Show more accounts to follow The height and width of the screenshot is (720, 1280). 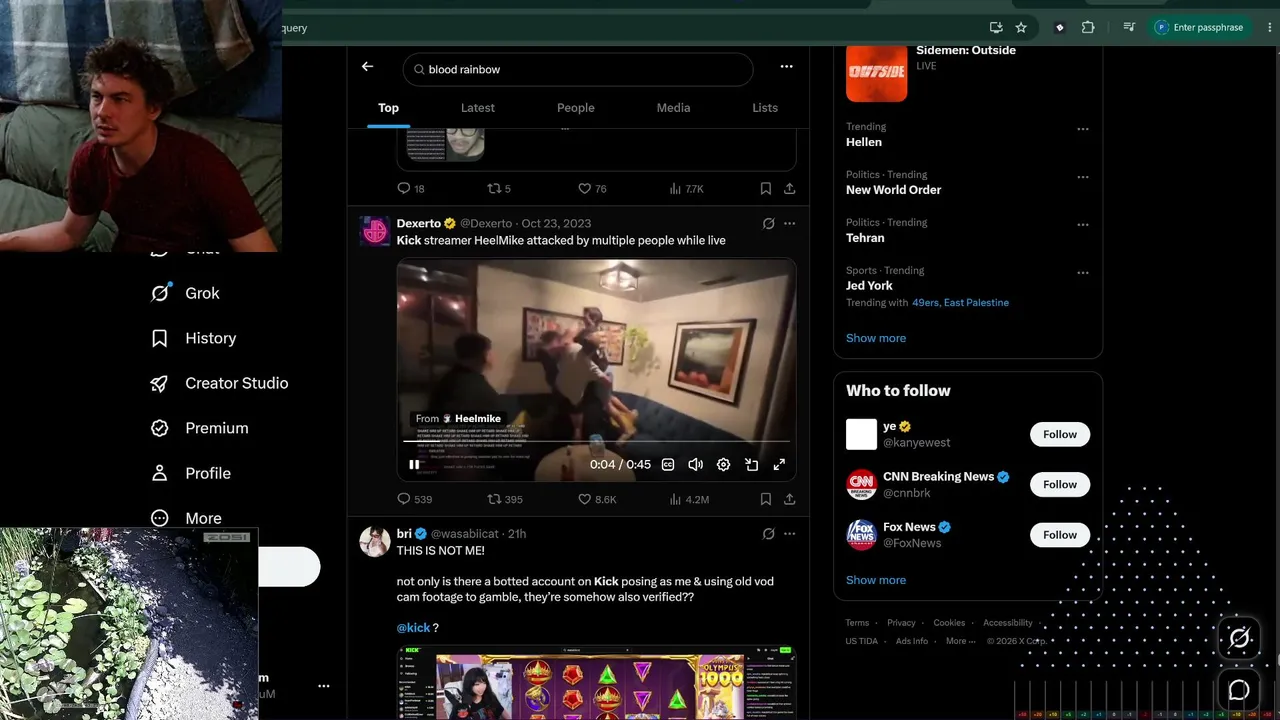point(876,580)
